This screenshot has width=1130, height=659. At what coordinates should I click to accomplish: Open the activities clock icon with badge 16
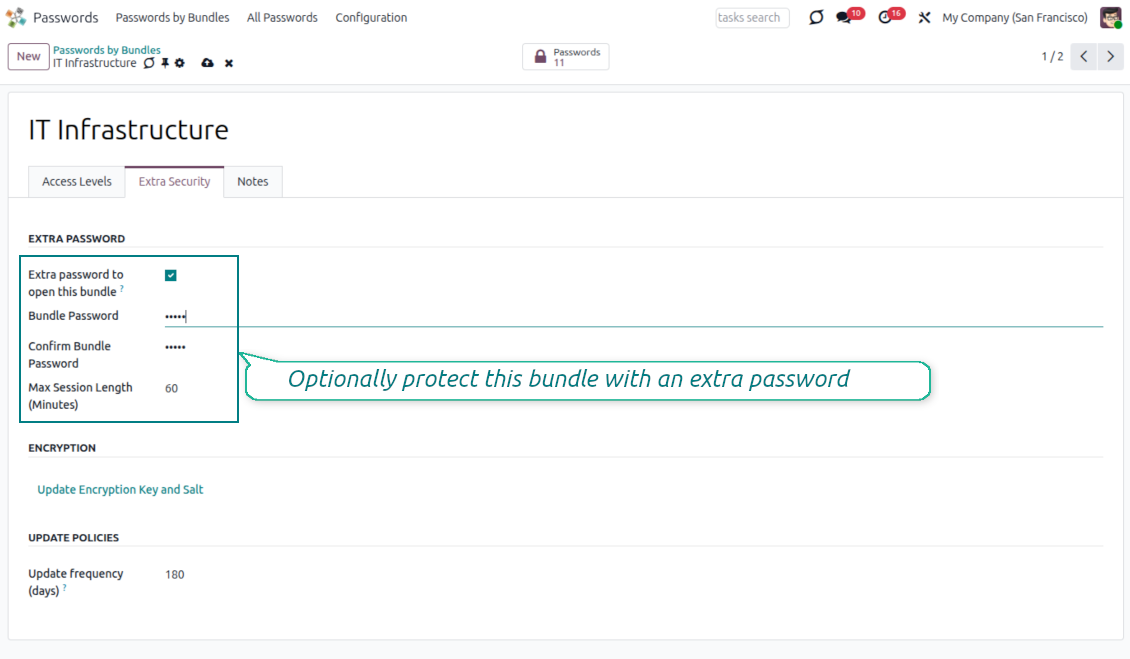click(885, 18)
